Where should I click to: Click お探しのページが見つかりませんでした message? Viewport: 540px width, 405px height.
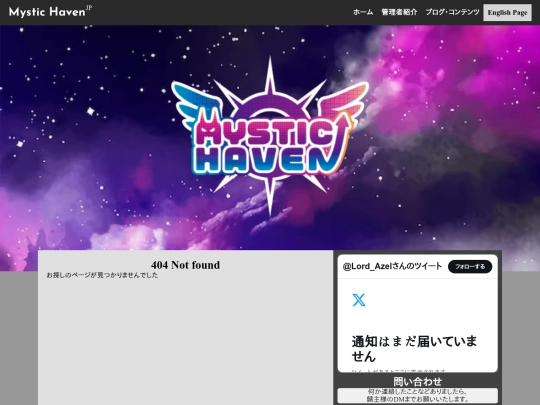(x=102, y=275)
